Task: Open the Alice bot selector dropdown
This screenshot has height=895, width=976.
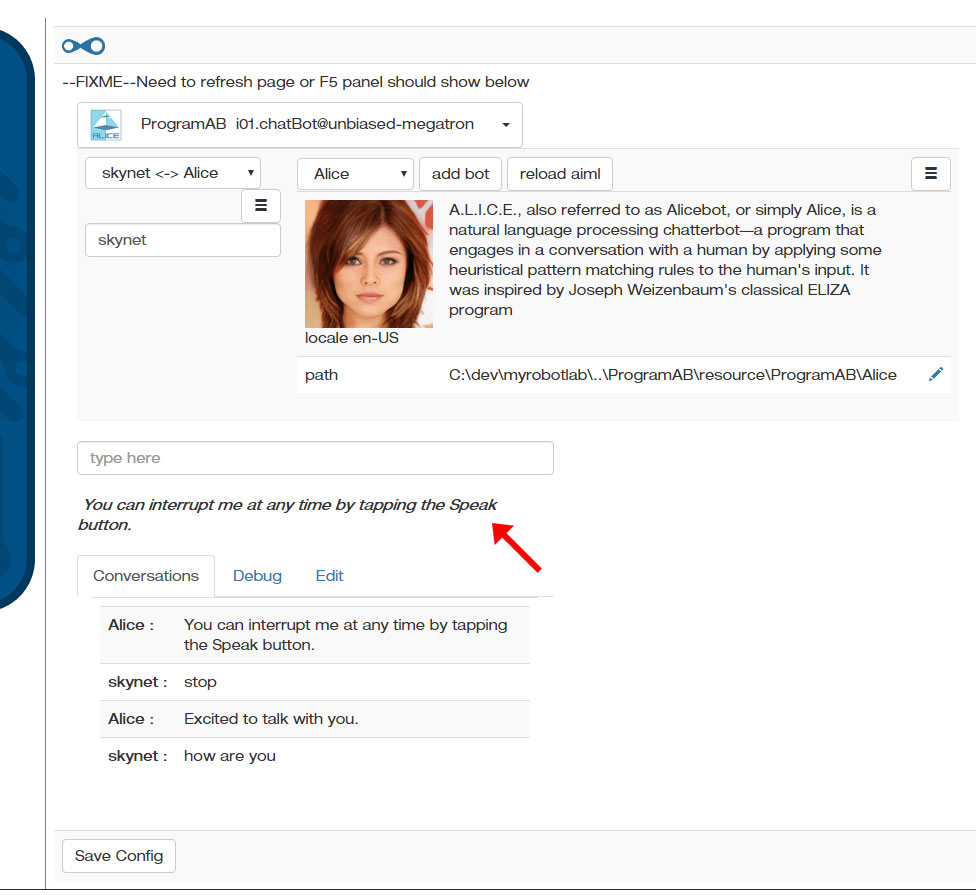Action: pos(355,174)
